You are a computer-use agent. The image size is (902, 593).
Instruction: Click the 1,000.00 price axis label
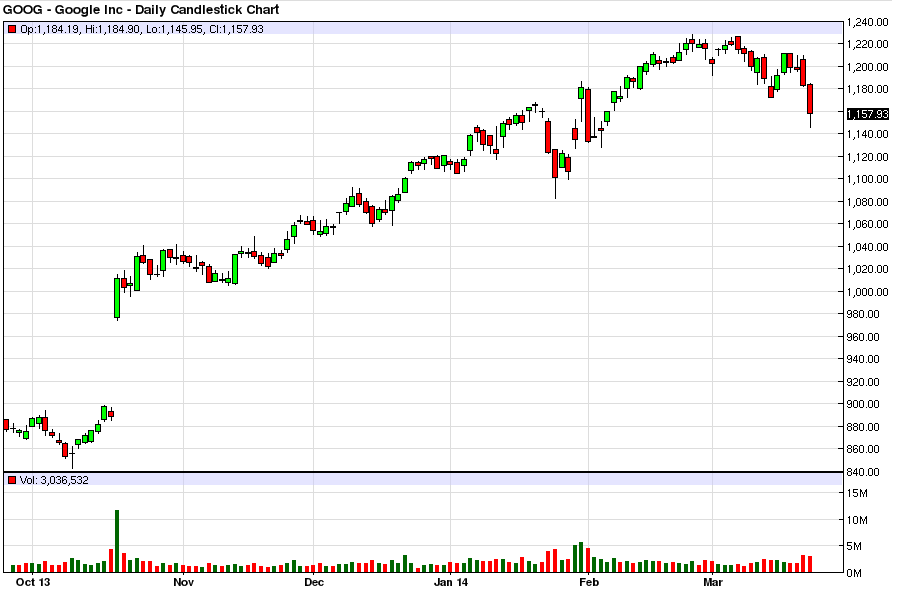click(867, 292)
